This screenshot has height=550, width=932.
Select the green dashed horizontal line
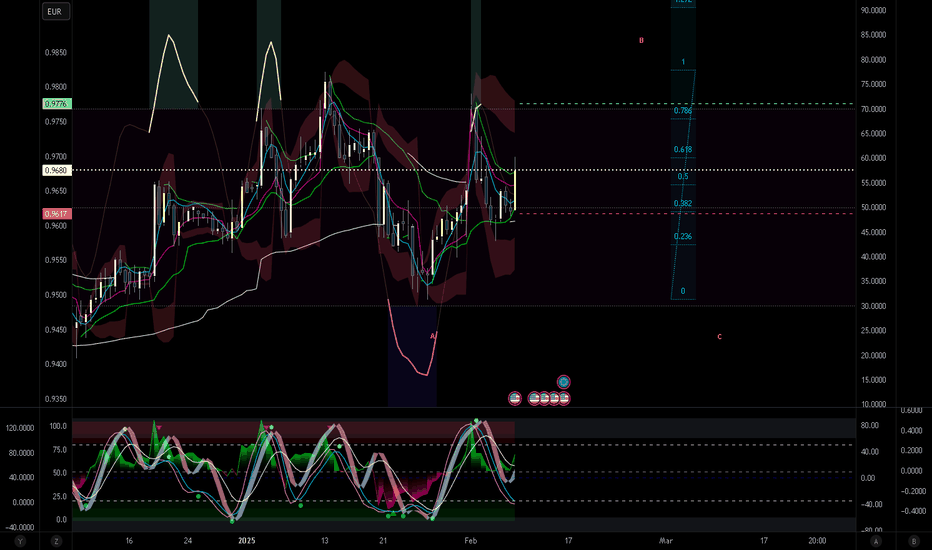[x=686, y=104]
